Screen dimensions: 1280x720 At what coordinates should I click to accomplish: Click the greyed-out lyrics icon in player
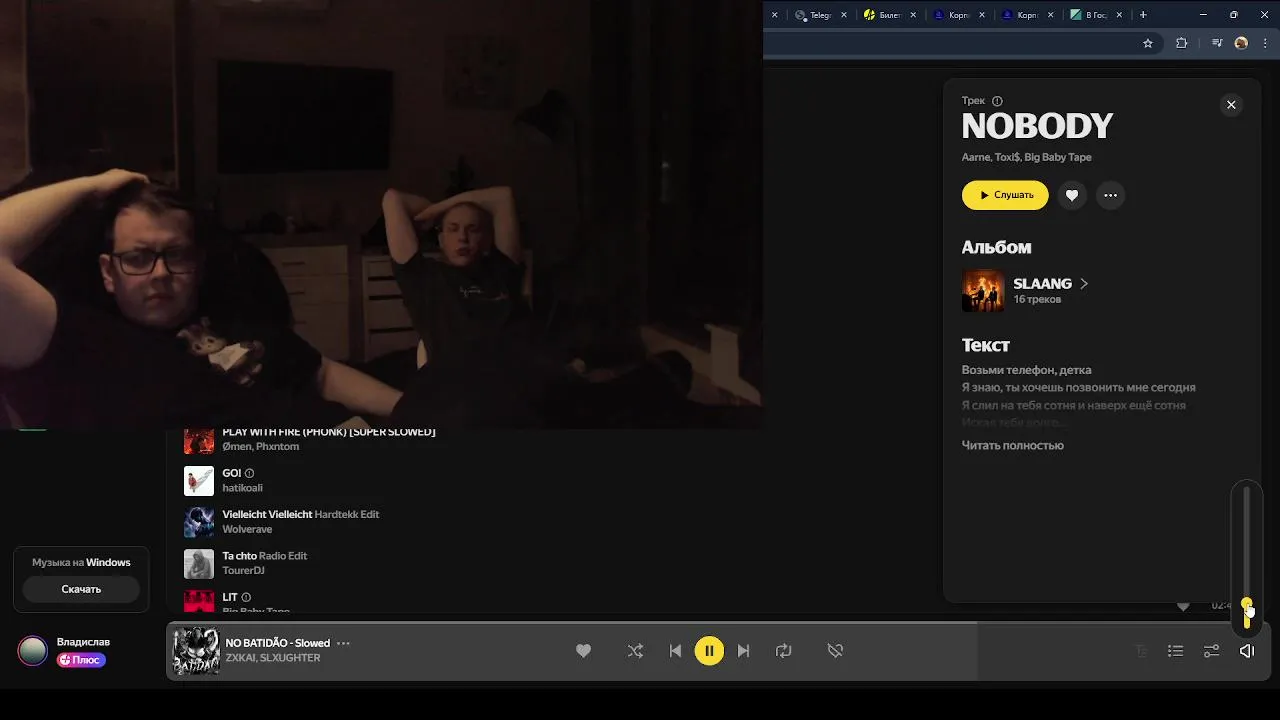1141,651
